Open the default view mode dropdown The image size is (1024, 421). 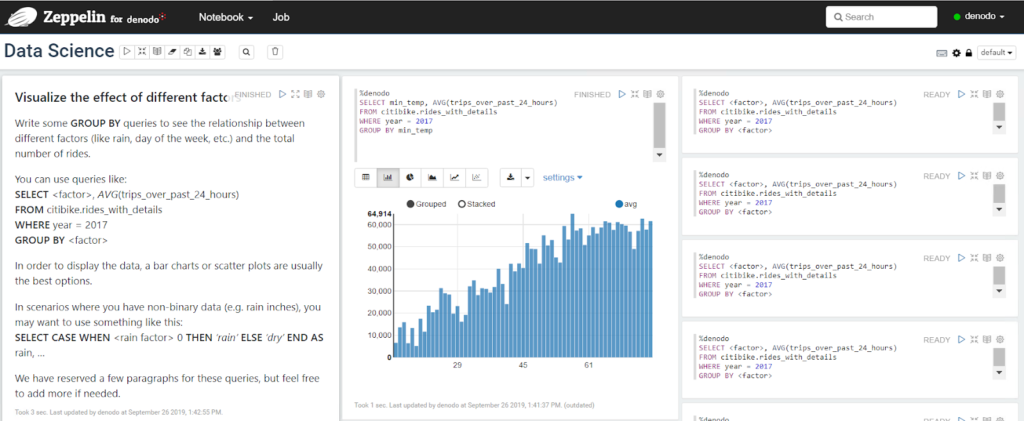[x=996, y=53]
